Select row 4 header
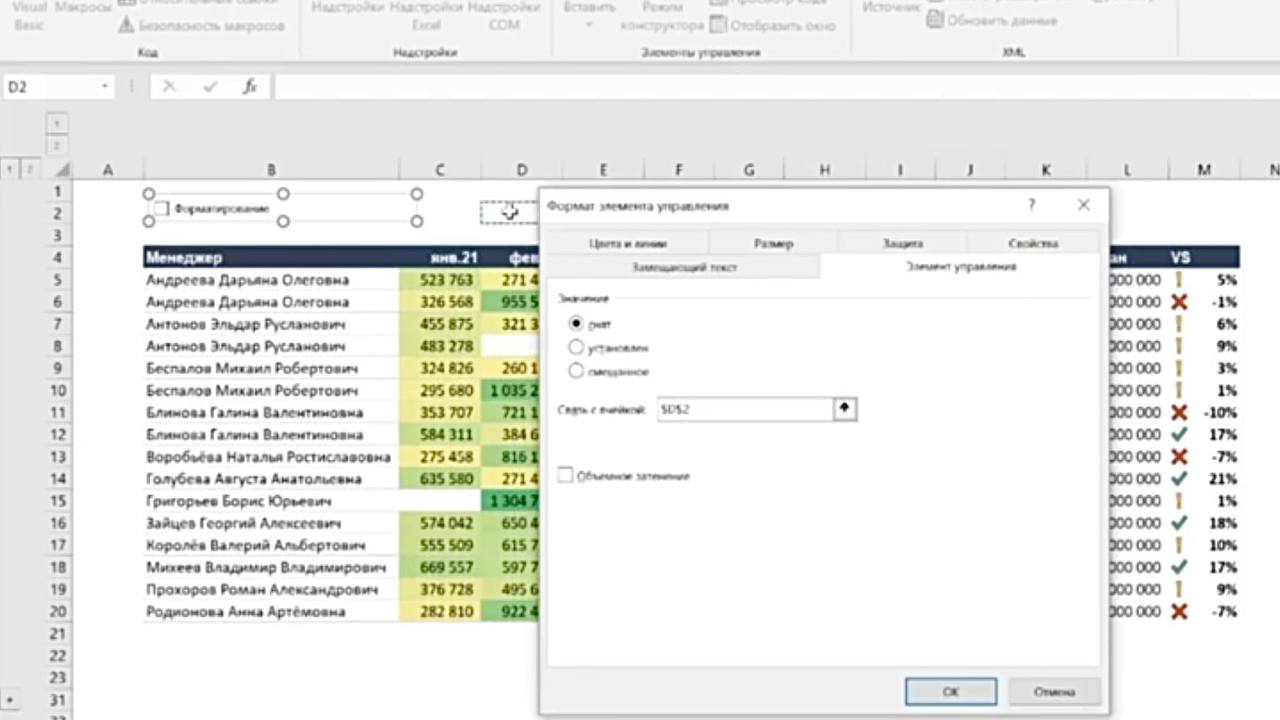The height and width of the screenshot is (720, 1280). 58,257
